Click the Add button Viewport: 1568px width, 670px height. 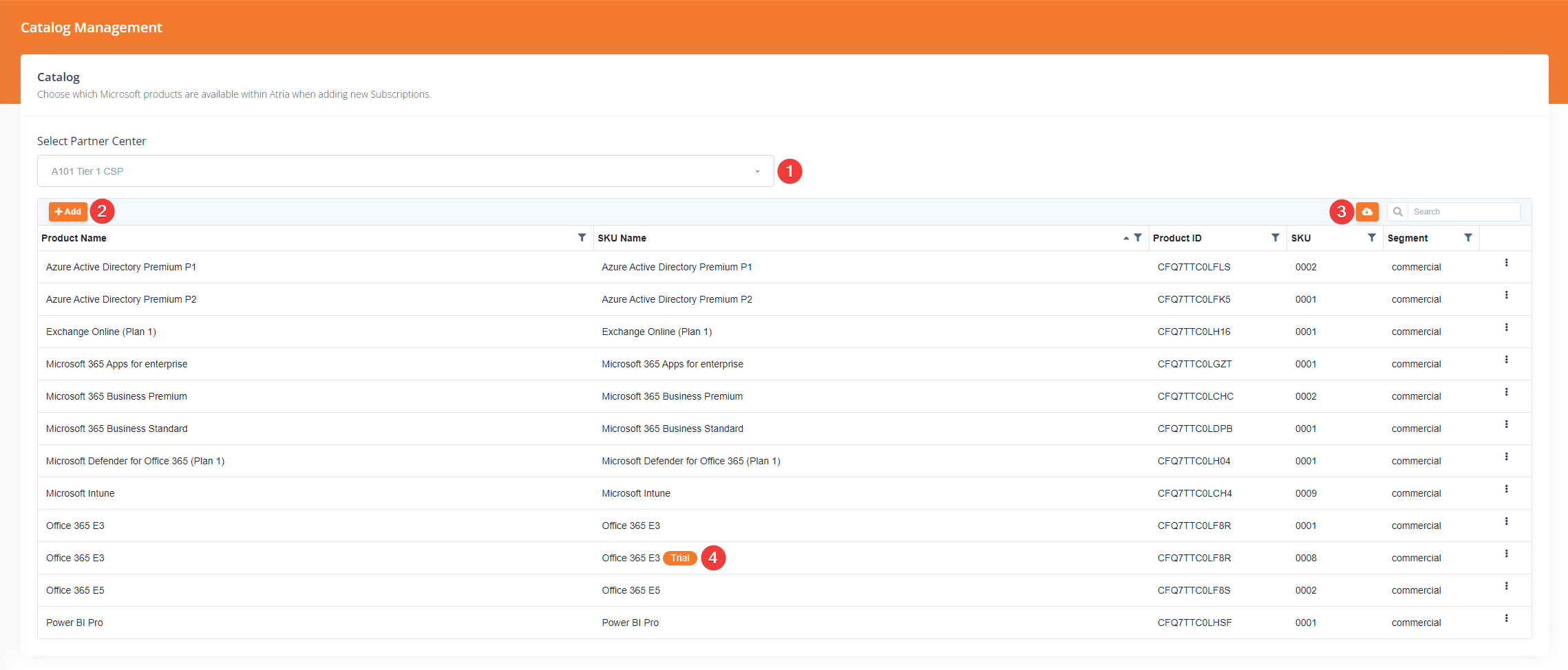[x=67, y=212]
